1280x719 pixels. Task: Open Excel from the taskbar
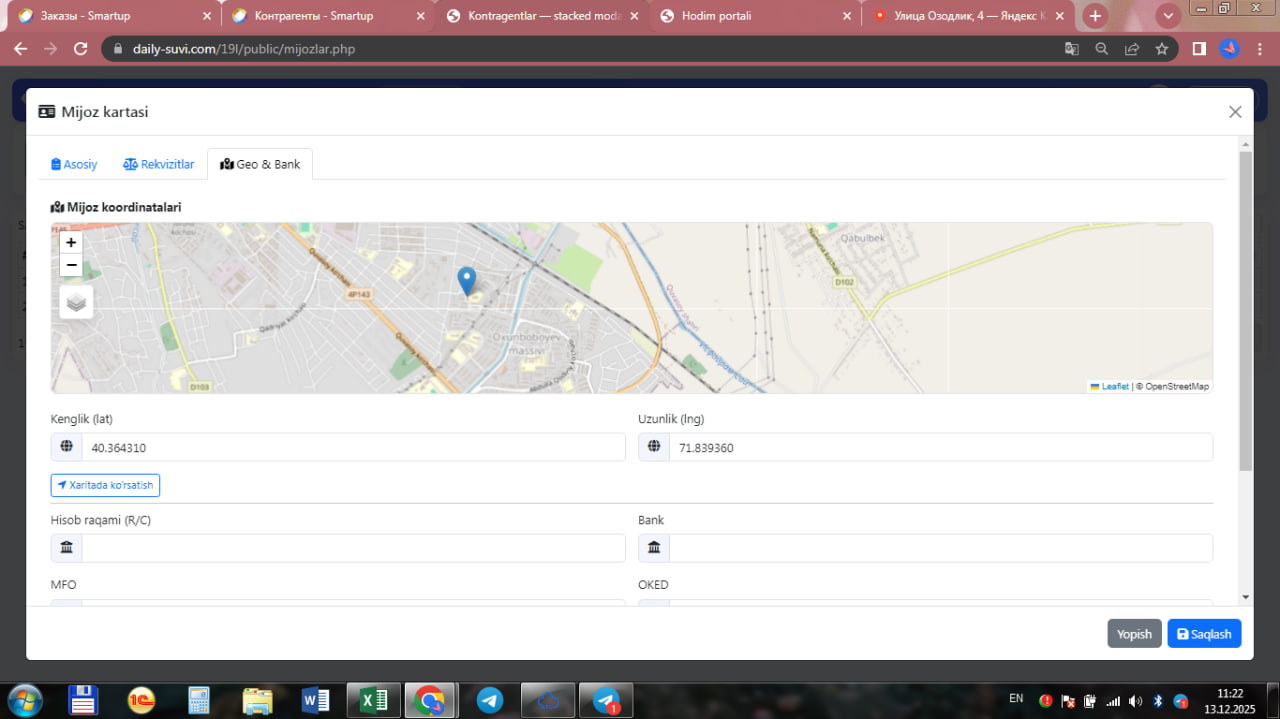(374, 700)
